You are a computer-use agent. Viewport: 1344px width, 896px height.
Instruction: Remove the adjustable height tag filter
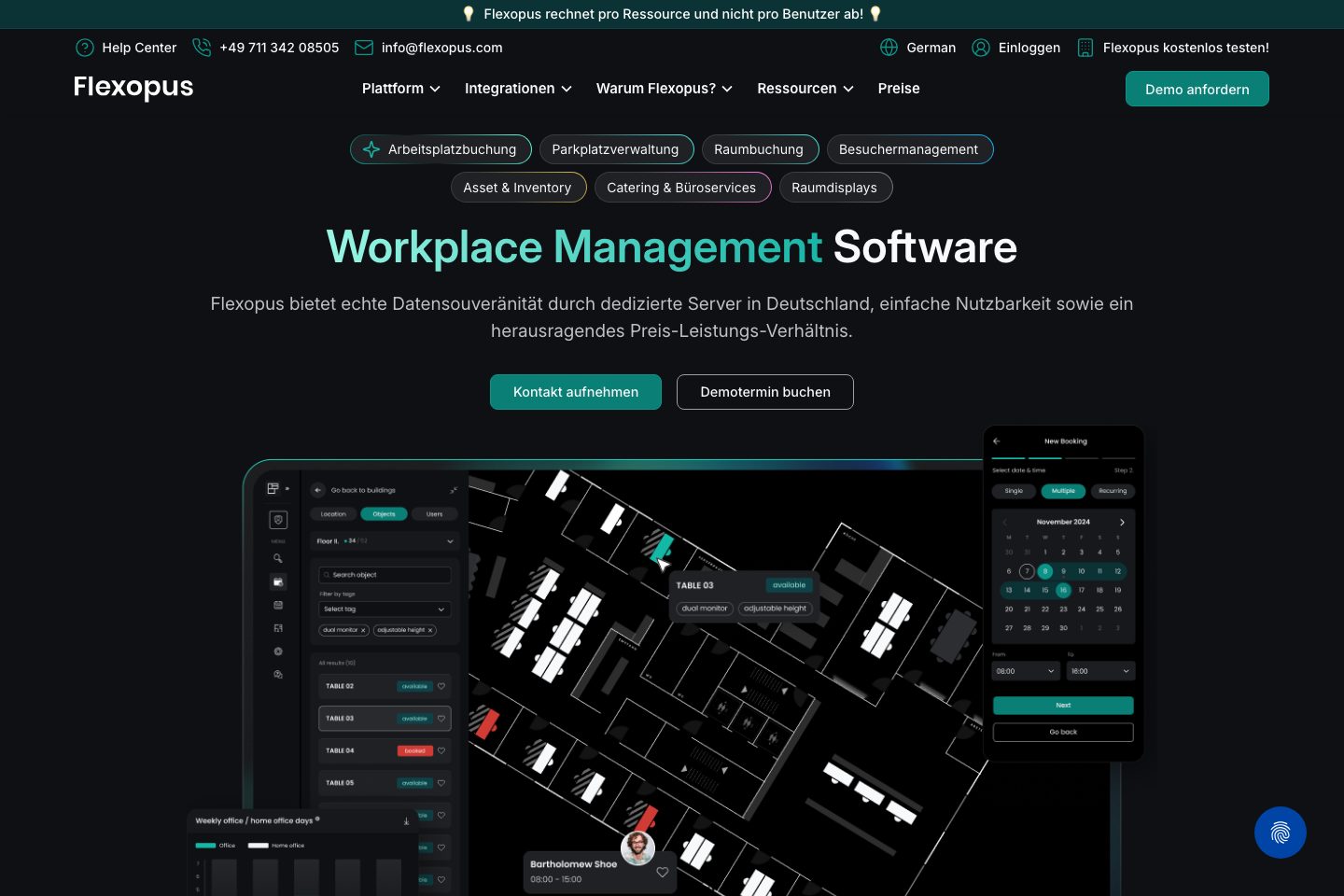pos(430,630)
